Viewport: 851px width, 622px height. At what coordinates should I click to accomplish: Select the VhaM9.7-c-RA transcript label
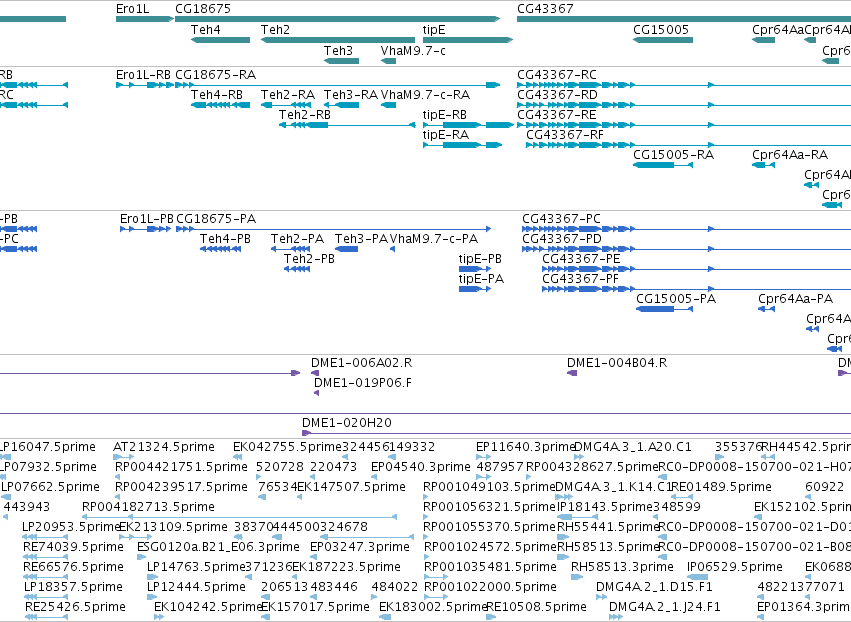pos(426,95)
